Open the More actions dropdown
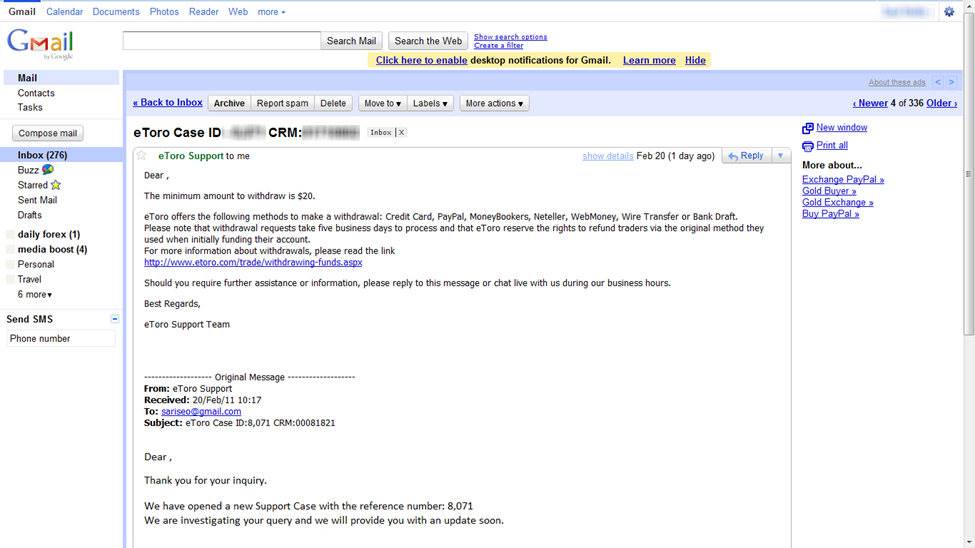The height and width of the screenshot is (548, 975). (x=494, y=103)
